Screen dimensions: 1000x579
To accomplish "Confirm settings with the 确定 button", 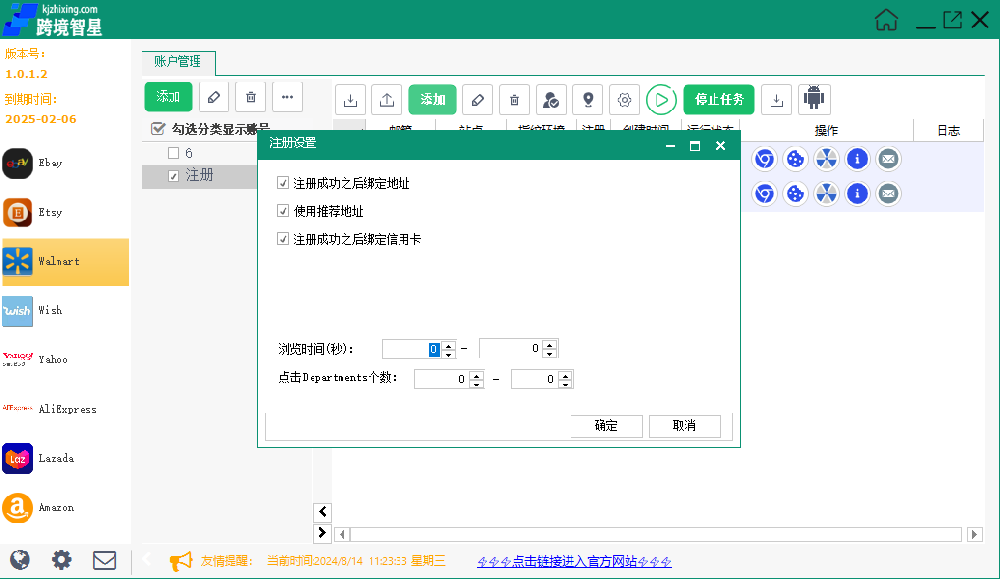I will [606, 426].
